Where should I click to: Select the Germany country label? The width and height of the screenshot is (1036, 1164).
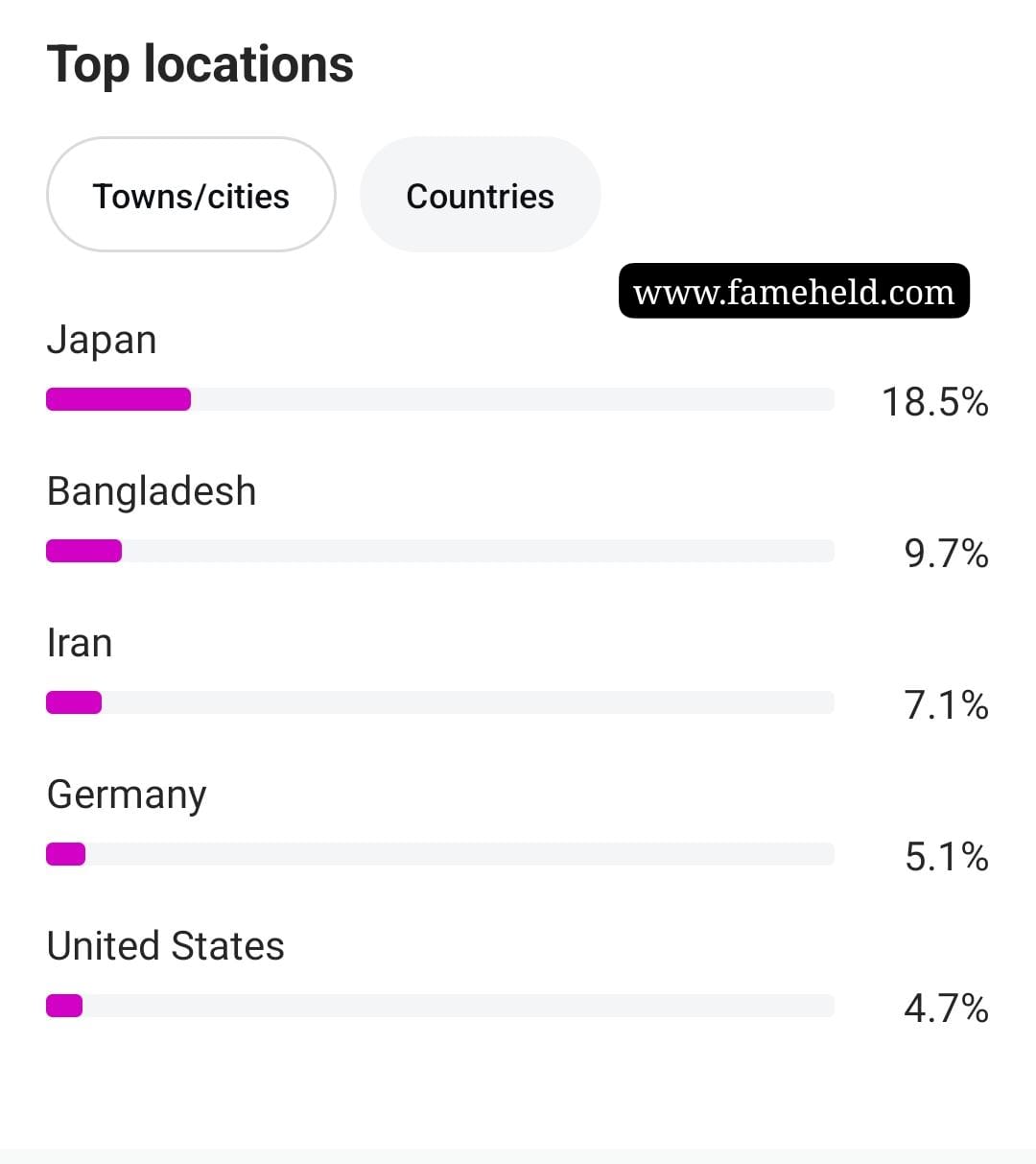coord(127,796)
